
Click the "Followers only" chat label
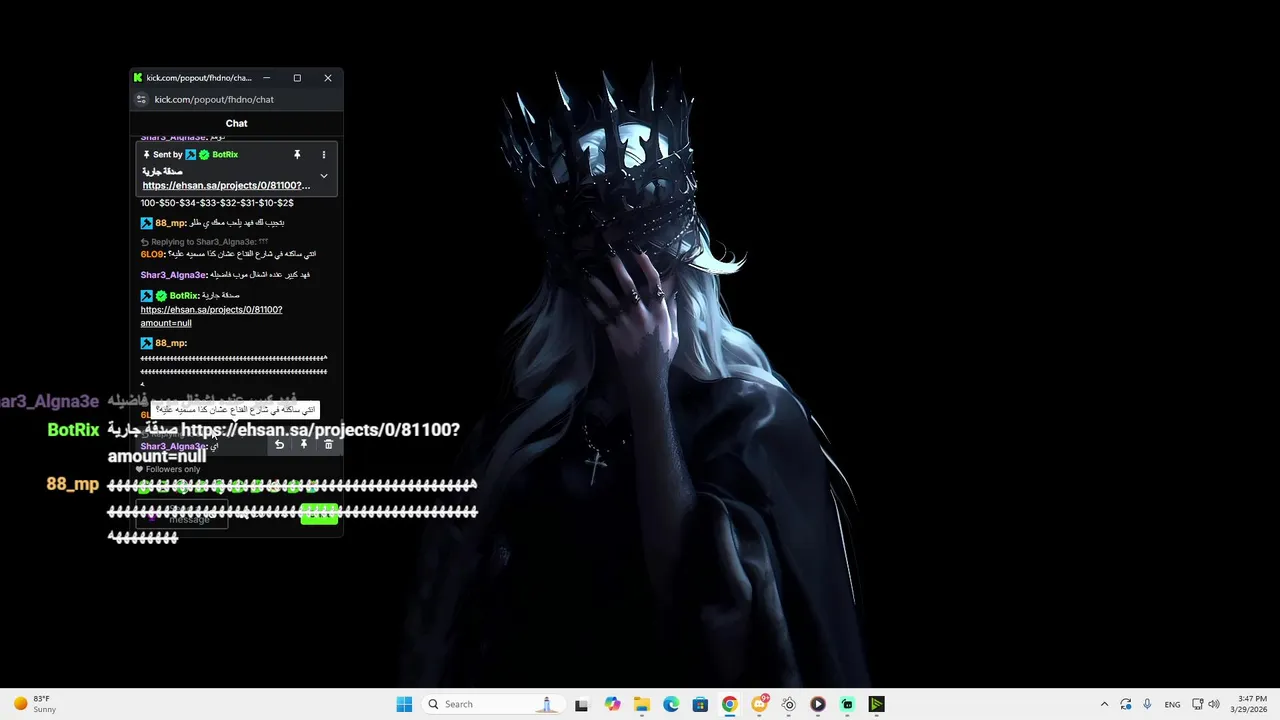coord(173,469)
